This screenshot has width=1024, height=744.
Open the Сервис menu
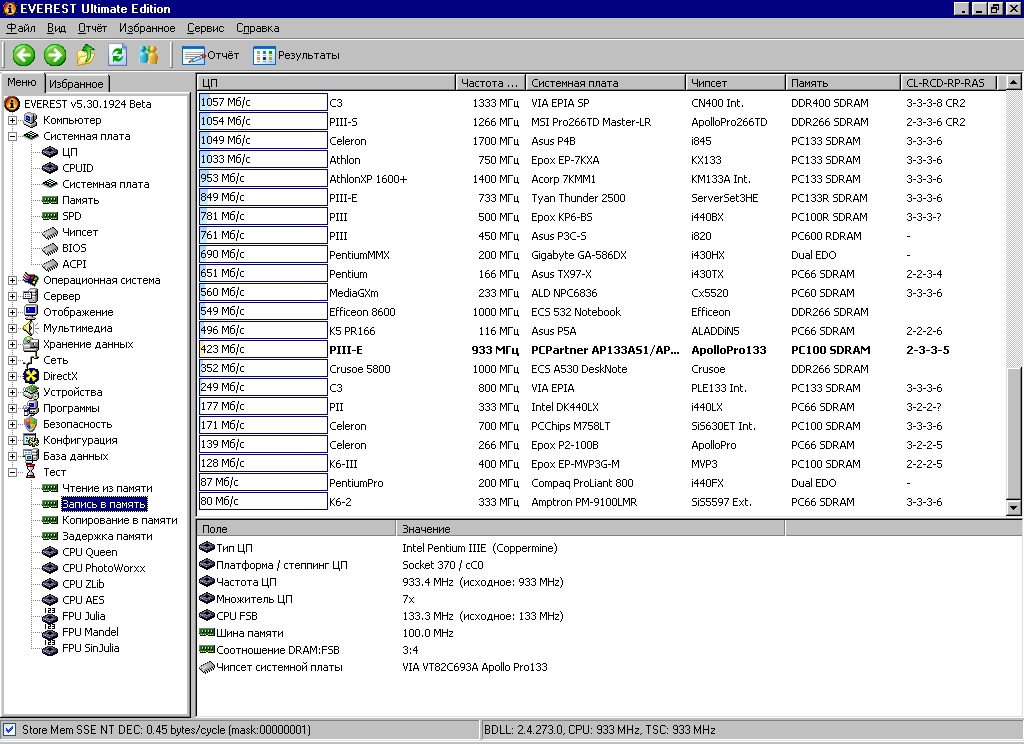point(205,28)
